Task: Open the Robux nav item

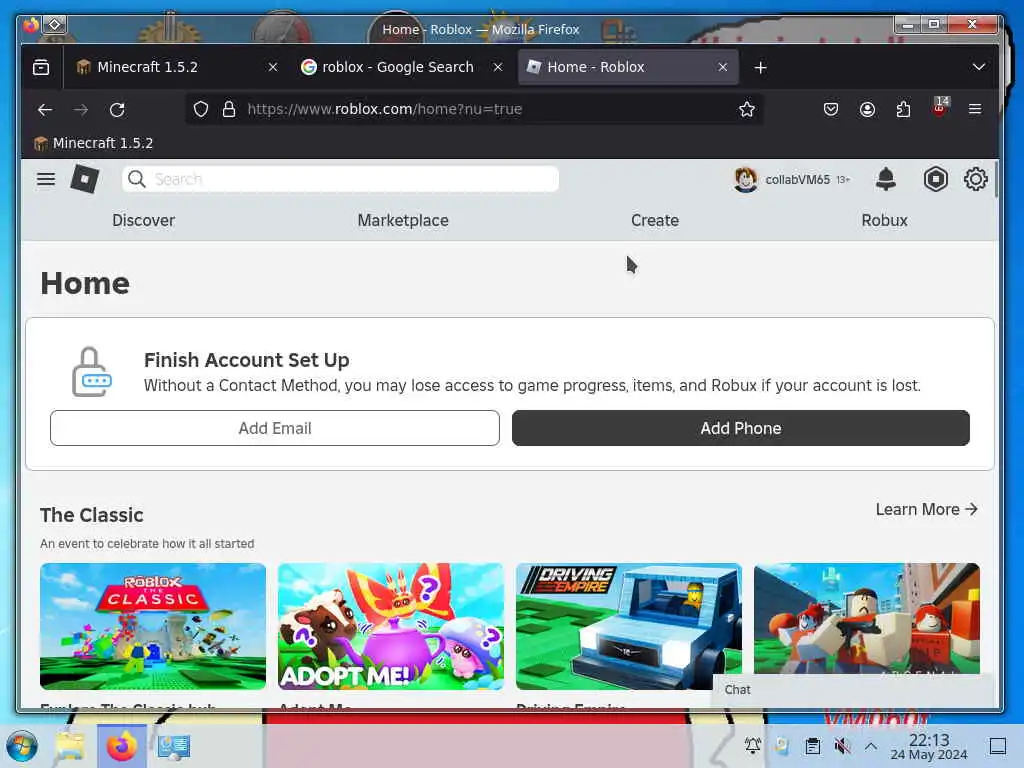Action: pyautogui.click(x=884, y=221)
